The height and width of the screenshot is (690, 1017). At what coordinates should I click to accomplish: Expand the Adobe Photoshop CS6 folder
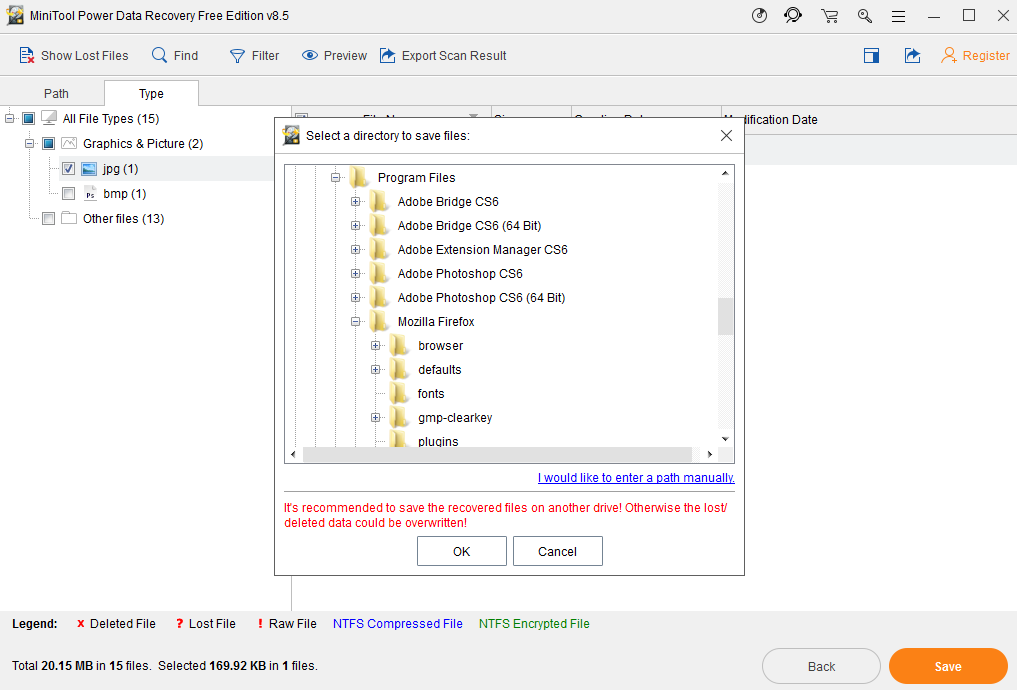(x=355, y=274)
